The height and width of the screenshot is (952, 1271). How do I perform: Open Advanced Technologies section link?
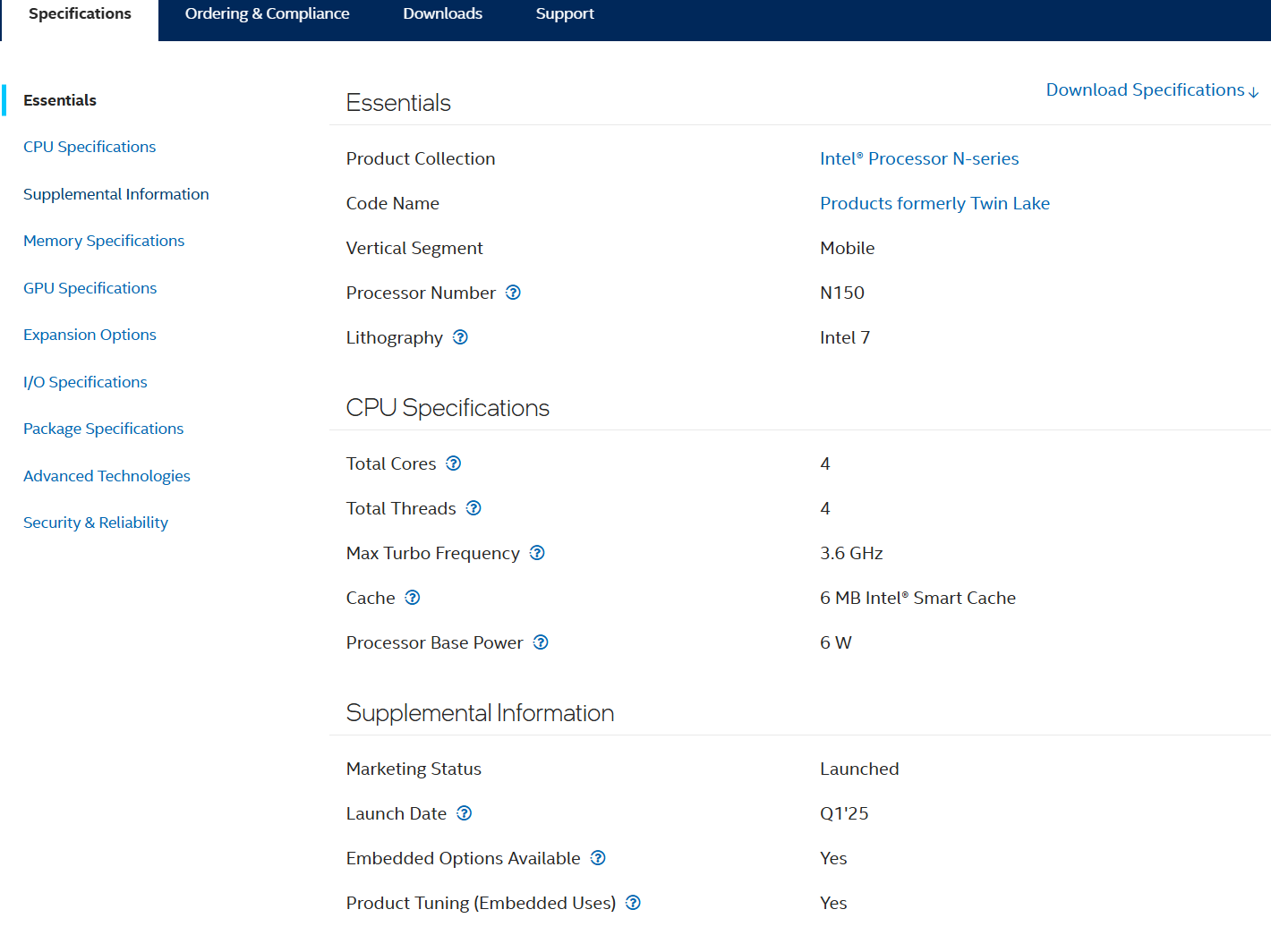[x=107, y=476]
